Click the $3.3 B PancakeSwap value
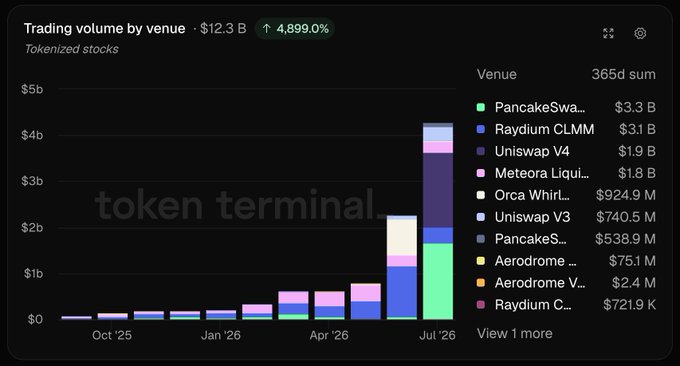The image size is (680, 366). click(635, 107)
